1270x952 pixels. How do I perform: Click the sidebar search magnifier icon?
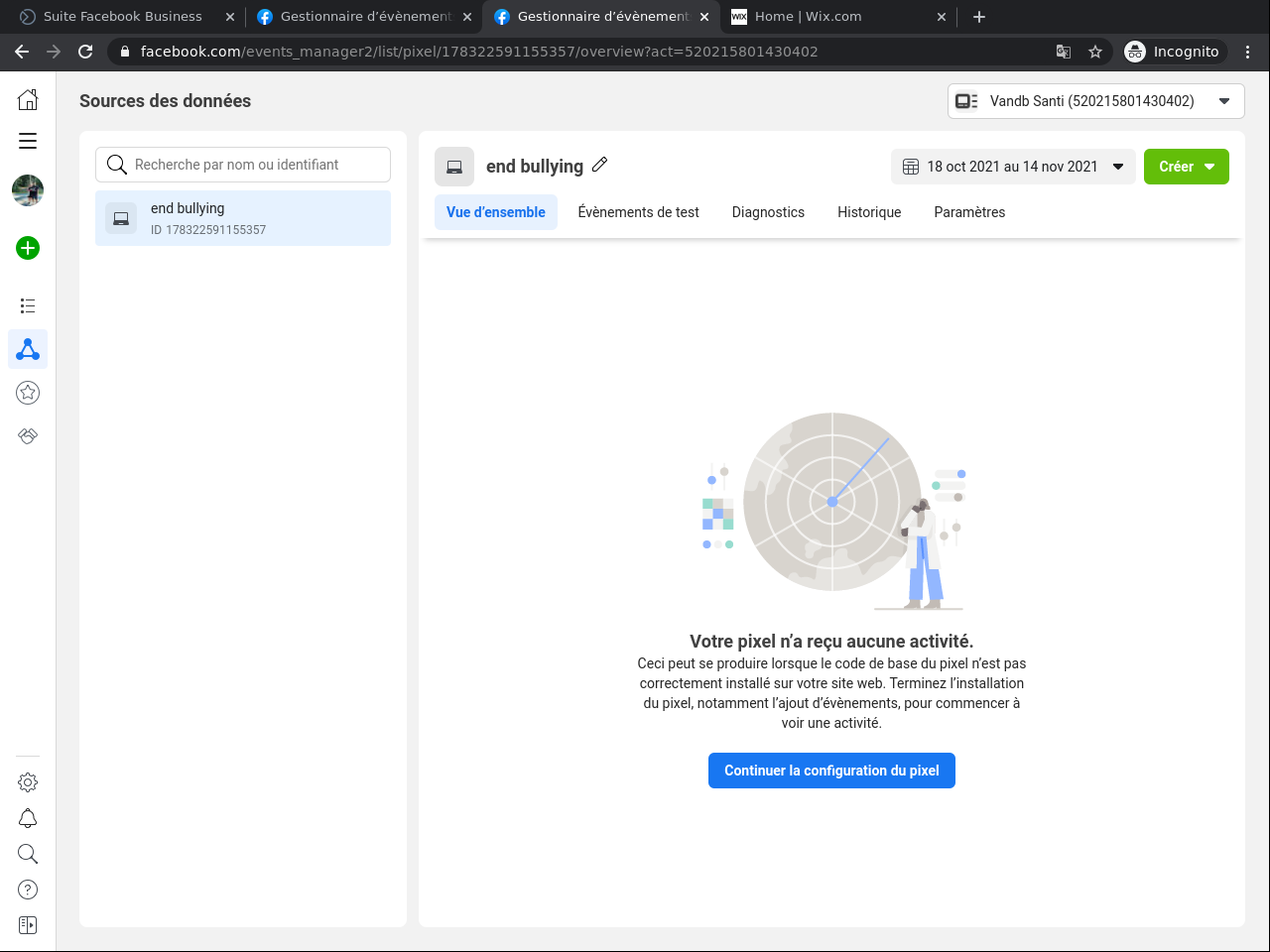pos(28,854)
